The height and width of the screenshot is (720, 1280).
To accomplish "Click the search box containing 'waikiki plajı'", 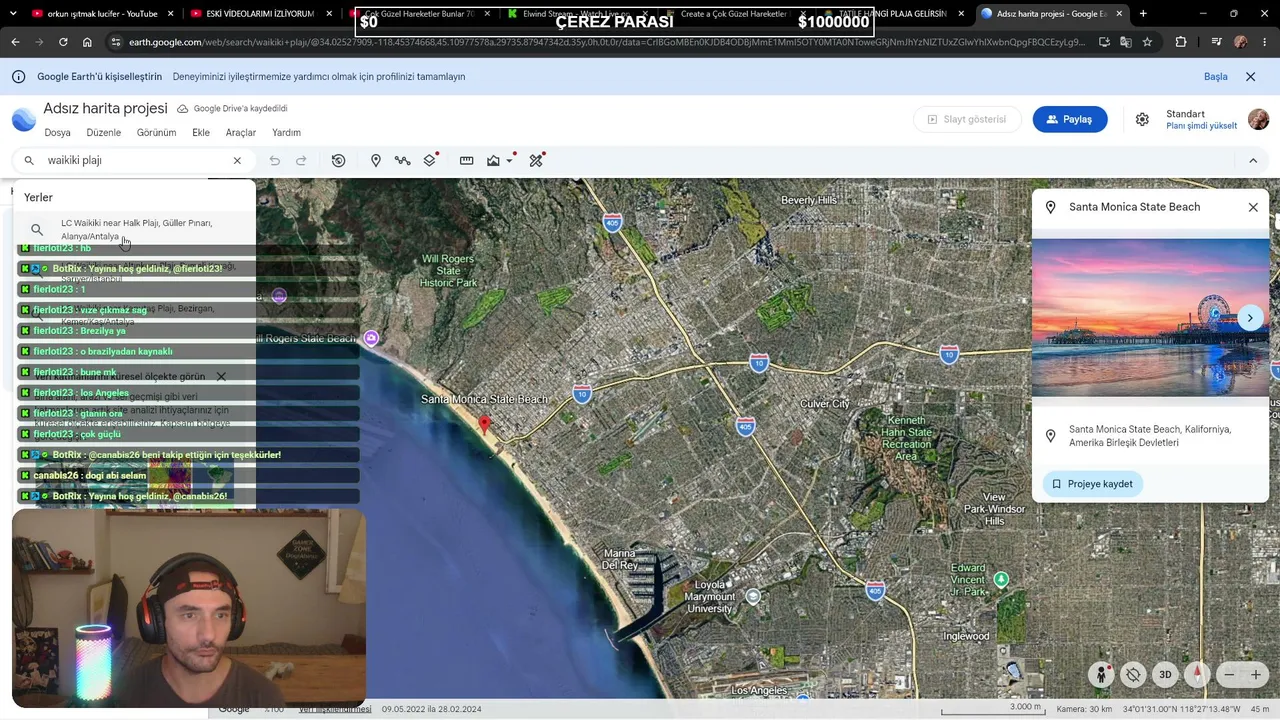I will pos(134,160).
